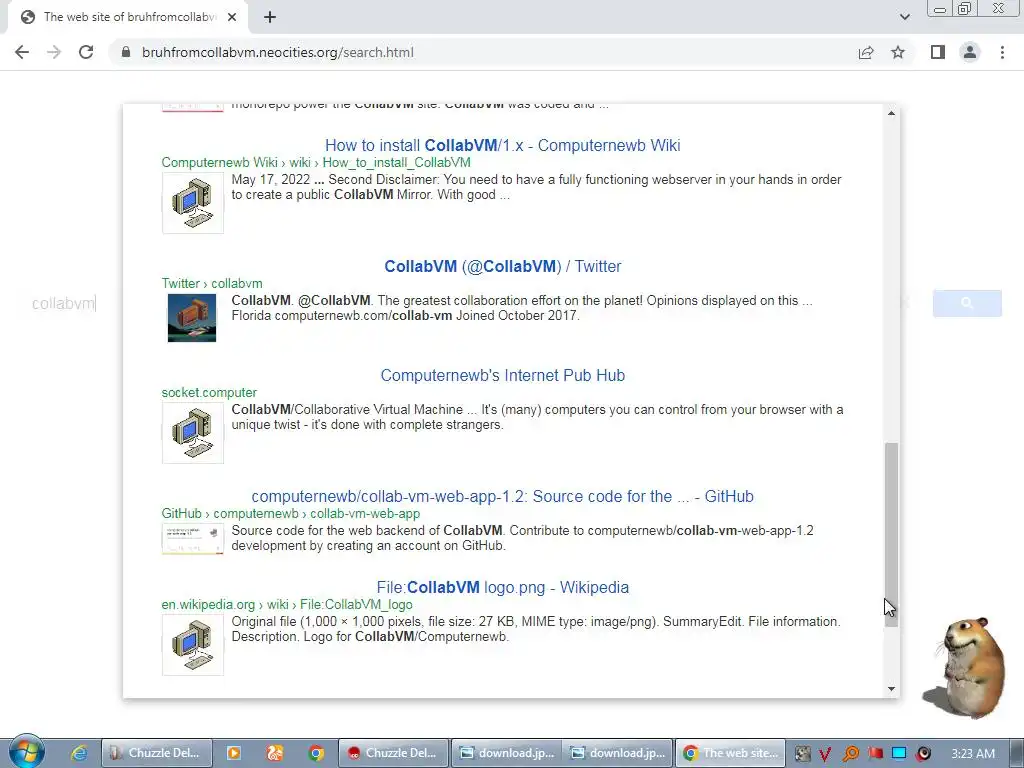
Task: Click the CollabVM Twitter result thumbnail
Action: (x=192, y=318)
